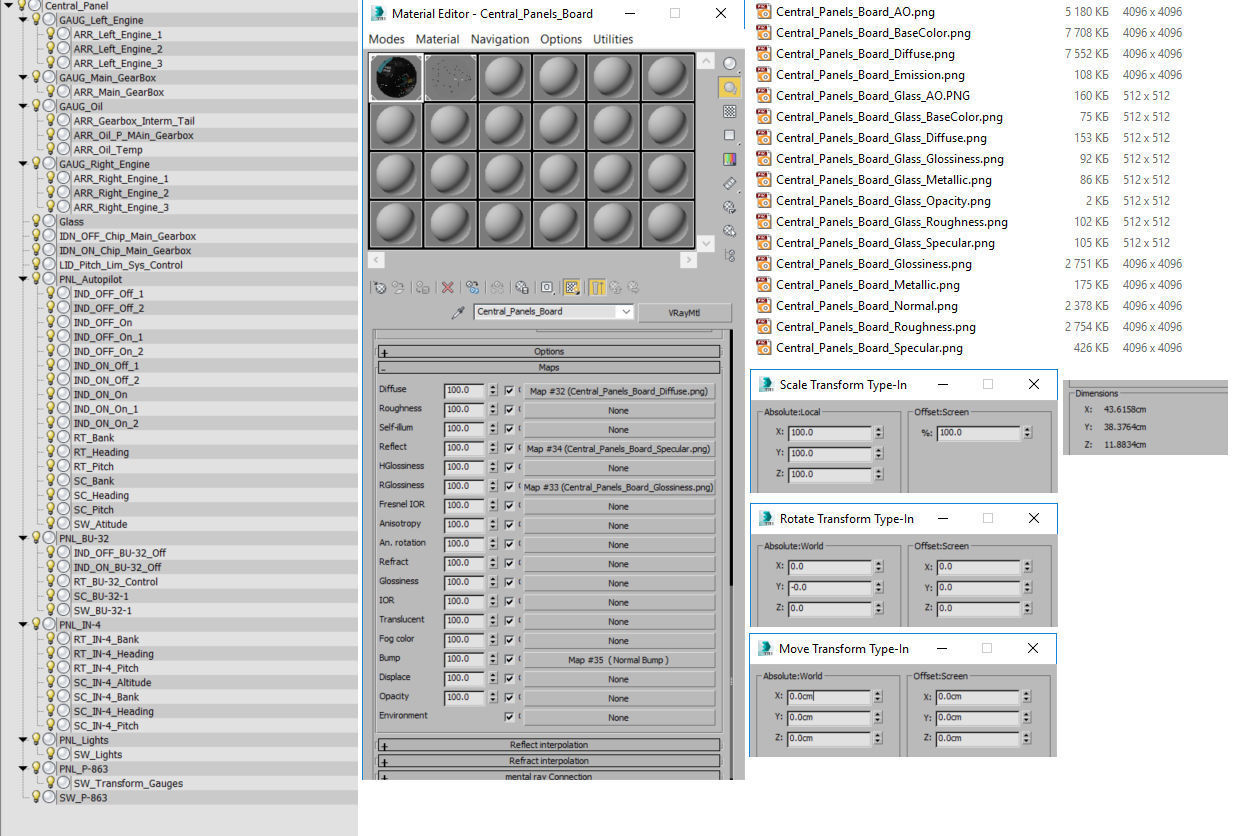
Task: Uncheck the Diffuse map checkbox
Action: click(509, 391)
